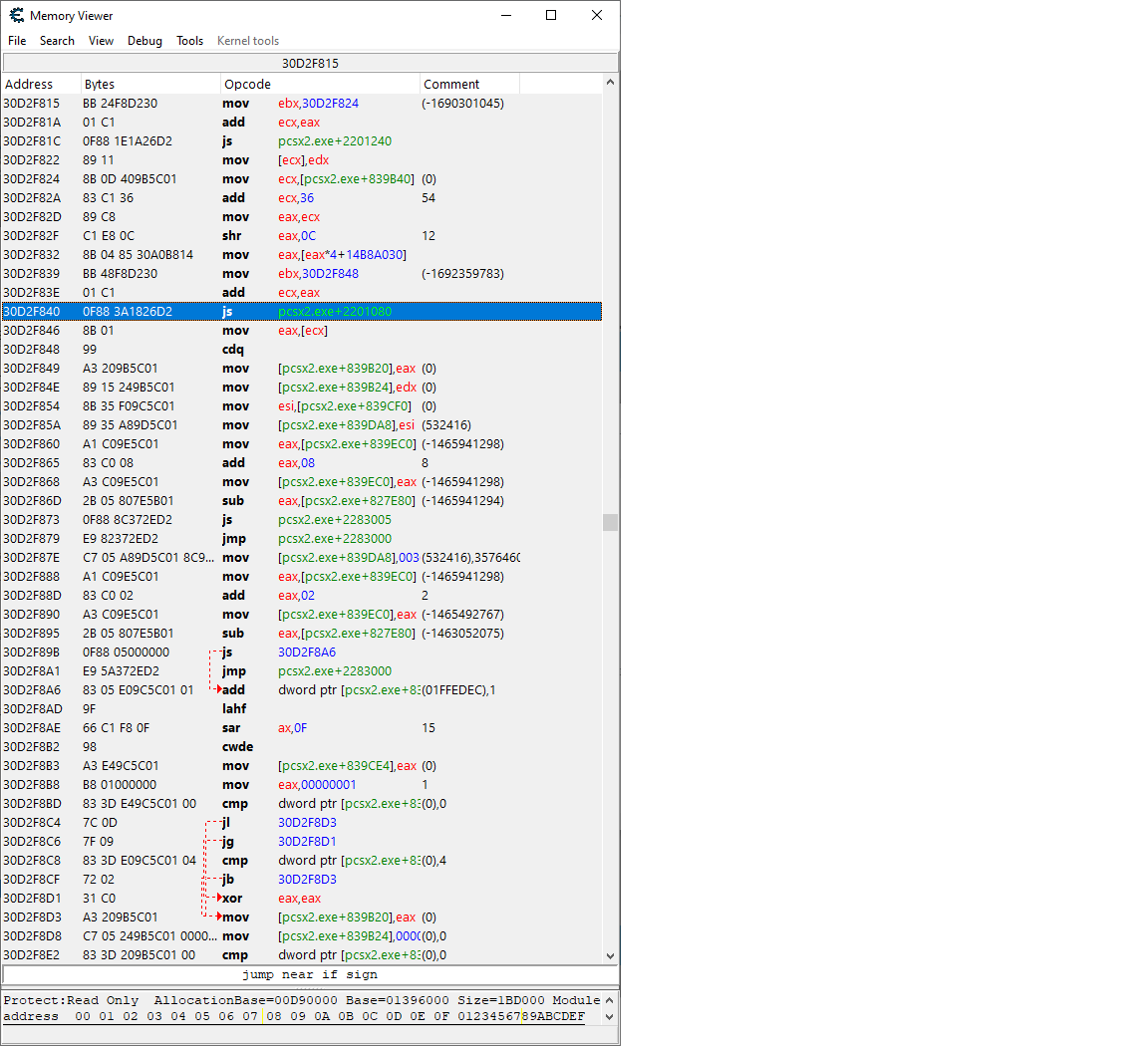Viewport: 1148px width, 1046px height.
Task: Open the Tools menu
Action: [189, 41]
